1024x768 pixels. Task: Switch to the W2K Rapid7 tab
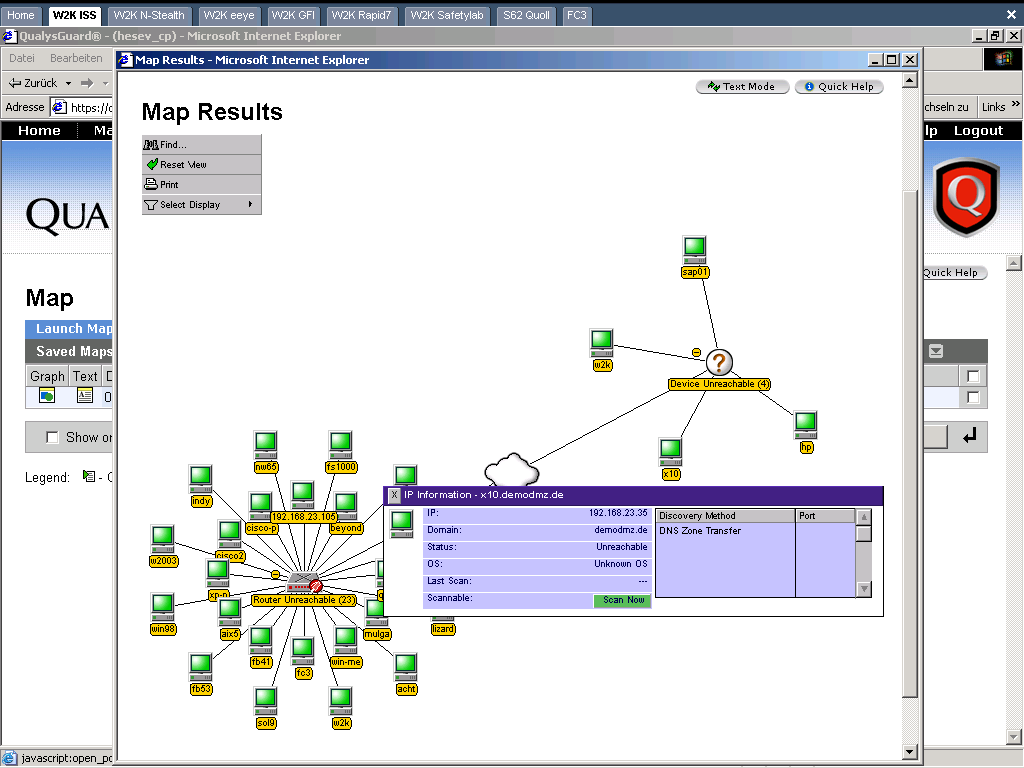click(x=361, y=15)
